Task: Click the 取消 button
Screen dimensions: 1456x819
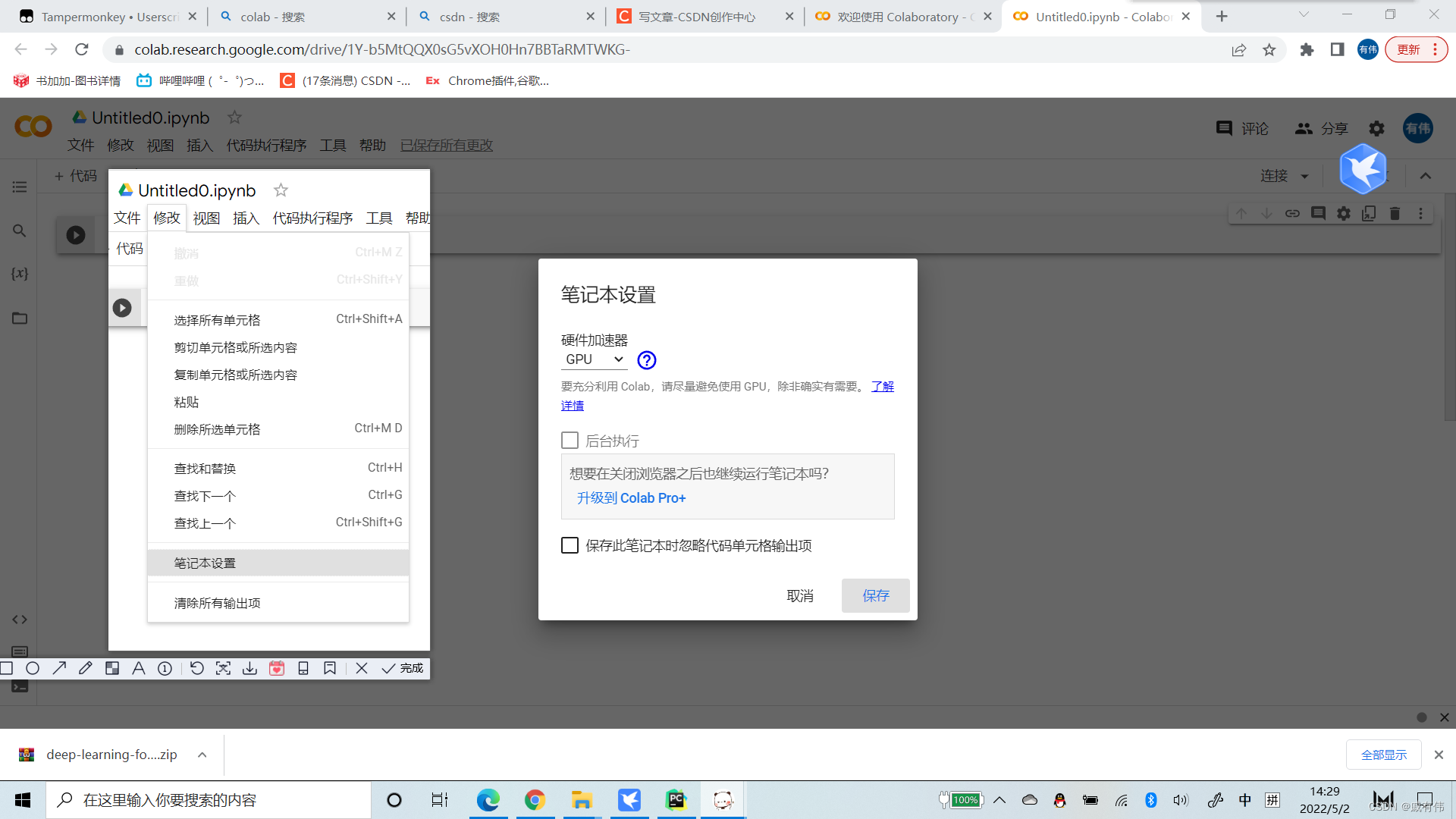Action: (799, 596)
